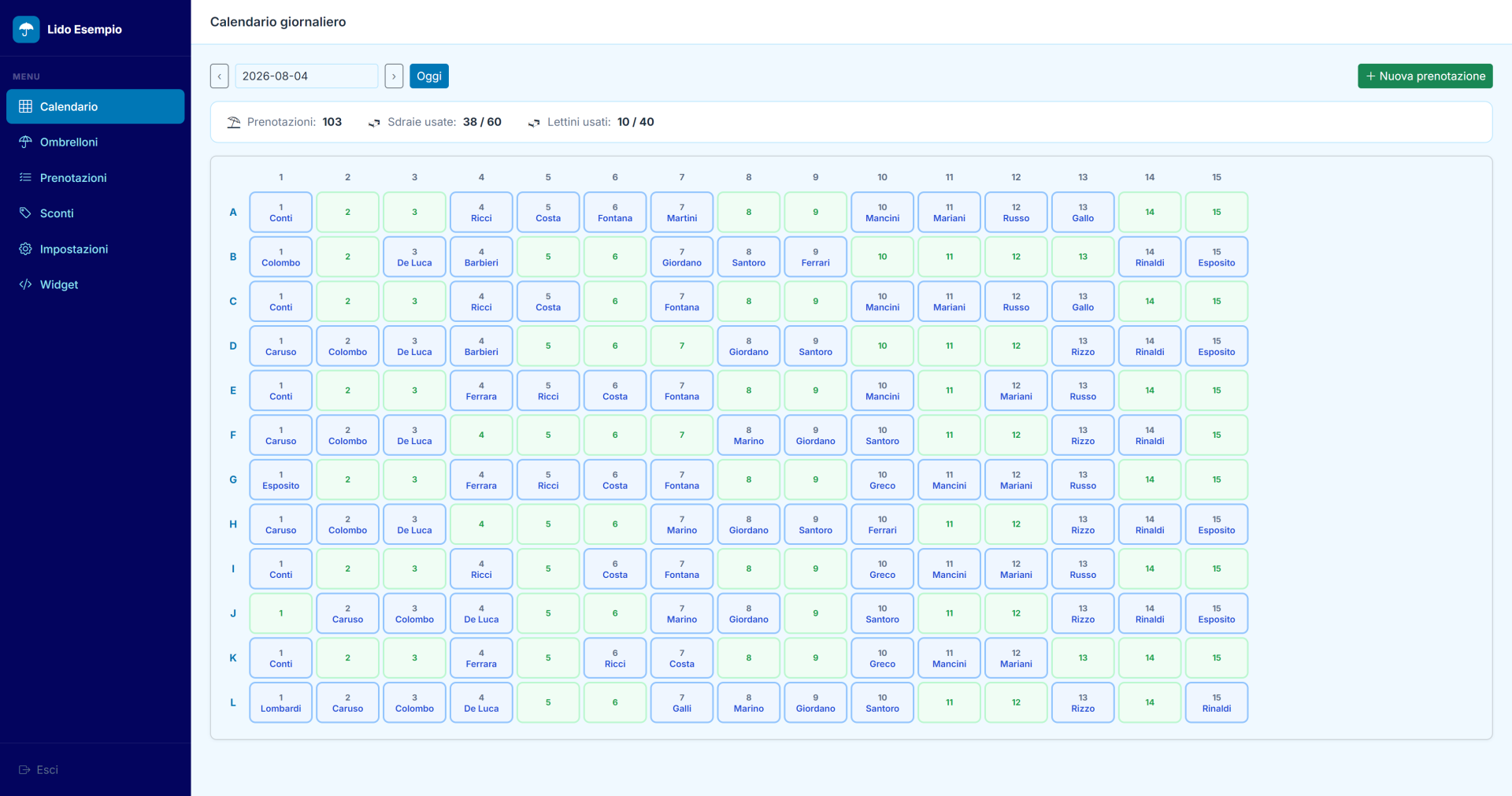The image size is (1512, 796).
Task: Log out via the Esci link
Action: [39, 769]
